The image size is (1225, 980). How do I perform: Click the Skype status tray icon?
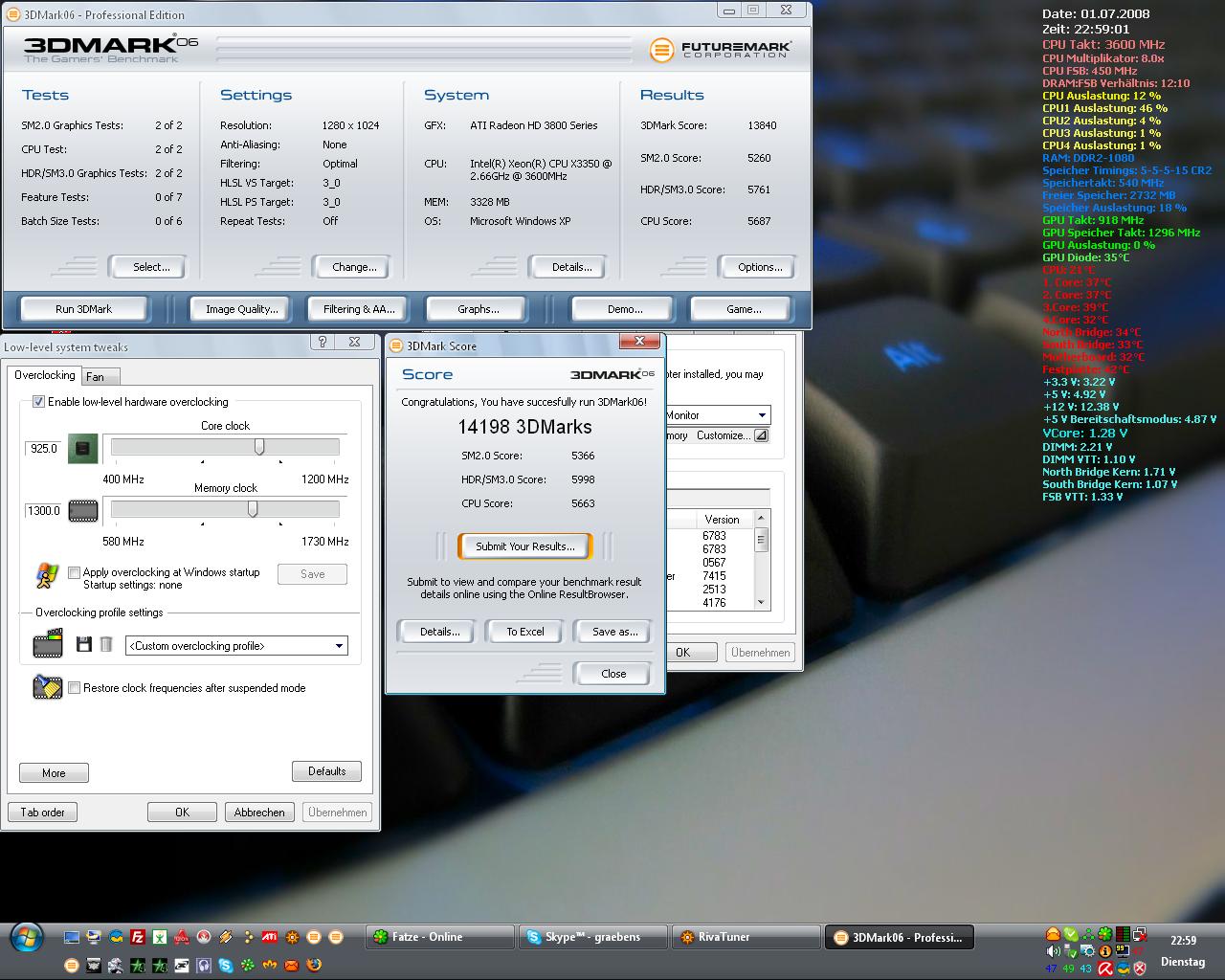tap(1070, 934)
